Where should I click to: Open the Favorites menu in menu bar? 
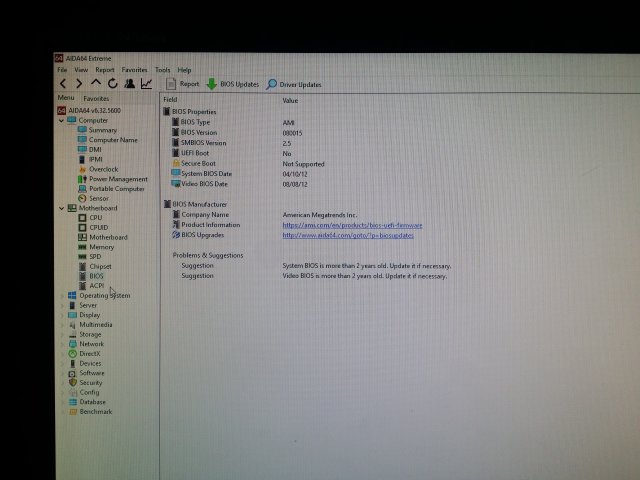(x=134, y=70)
